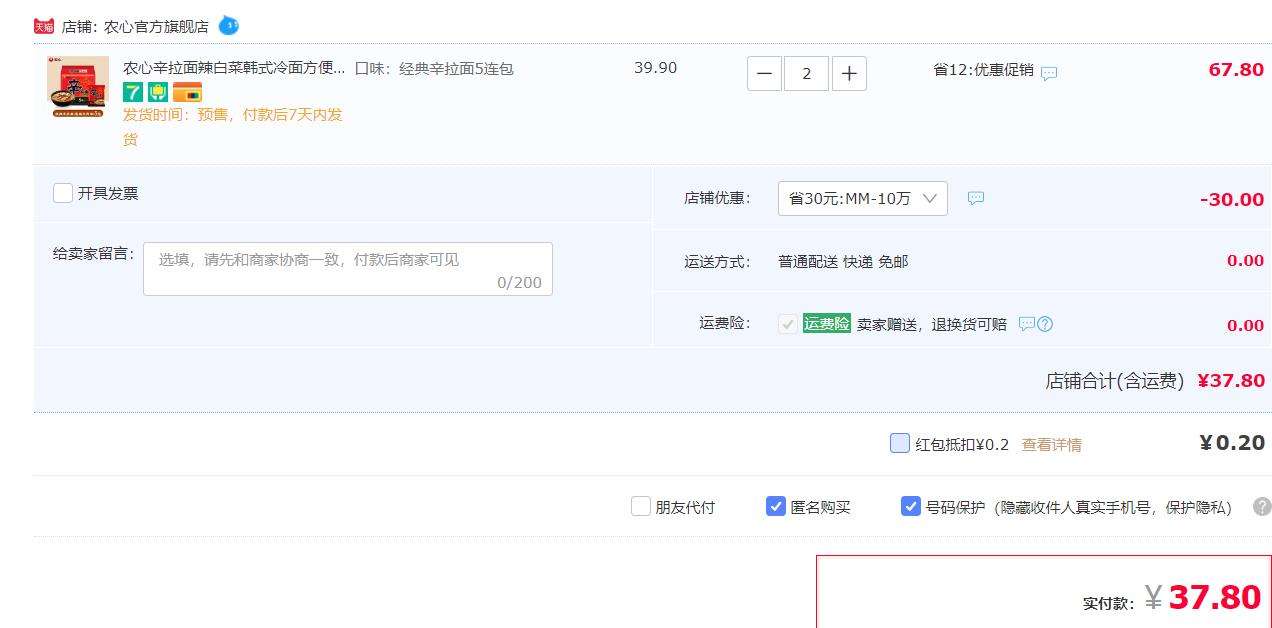Click the comment icon beside 省12:优惠促销
Screen dimensions: 1272x628
pyautogui.click(x=1049, y=73)
